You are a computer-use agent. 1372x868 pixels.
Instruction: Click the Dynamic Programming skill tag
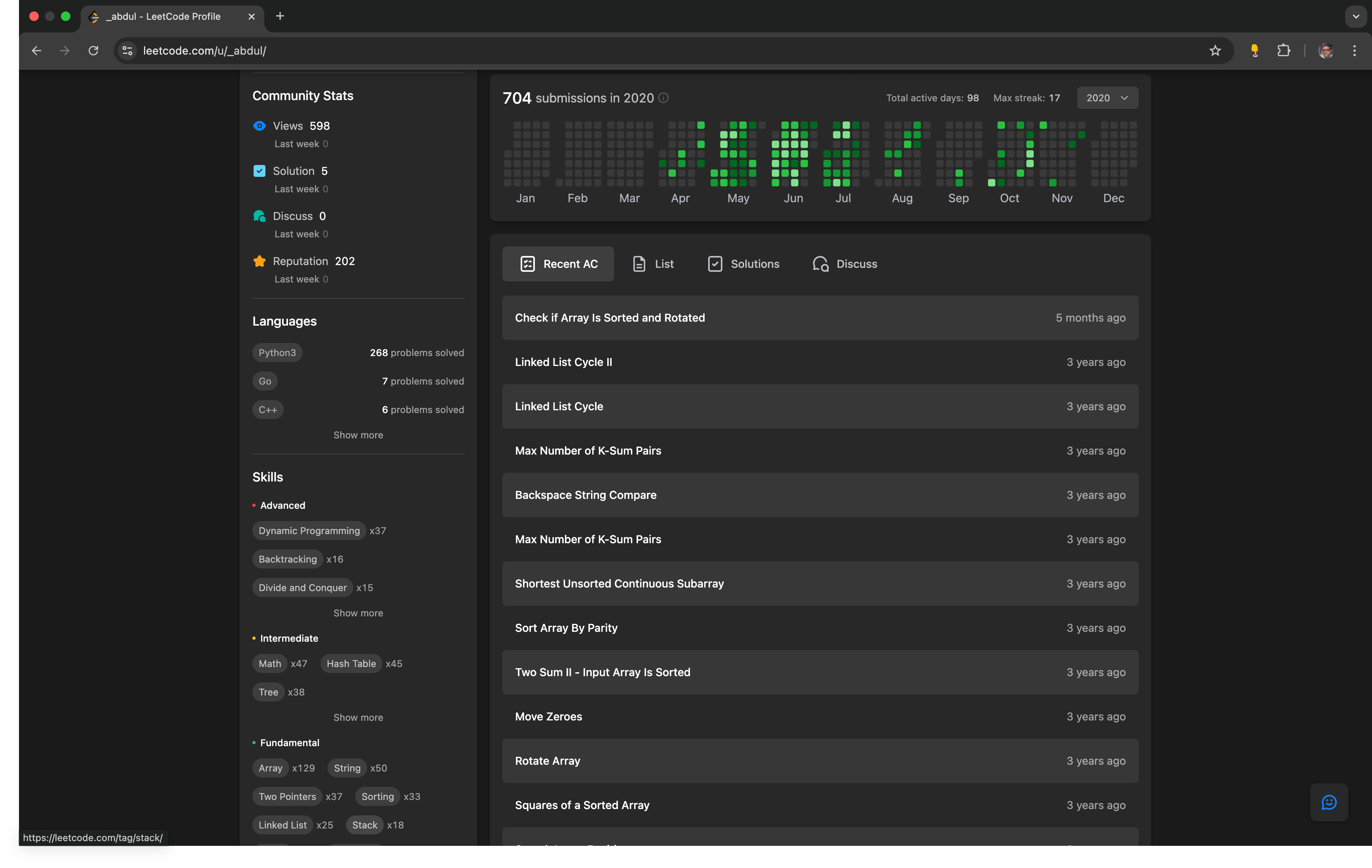click(309, 531)
